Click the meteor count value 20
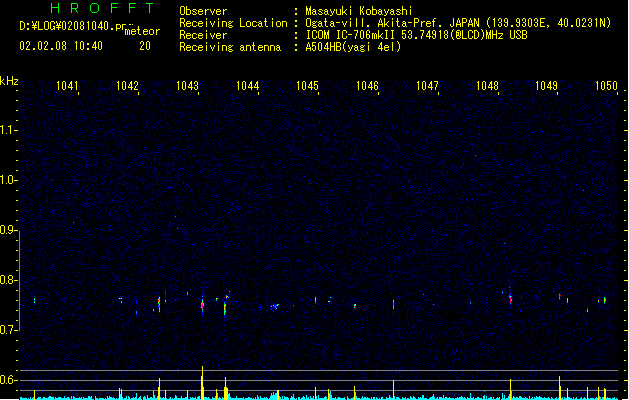This screenshot has height=400, width=629. coord(145,46)
